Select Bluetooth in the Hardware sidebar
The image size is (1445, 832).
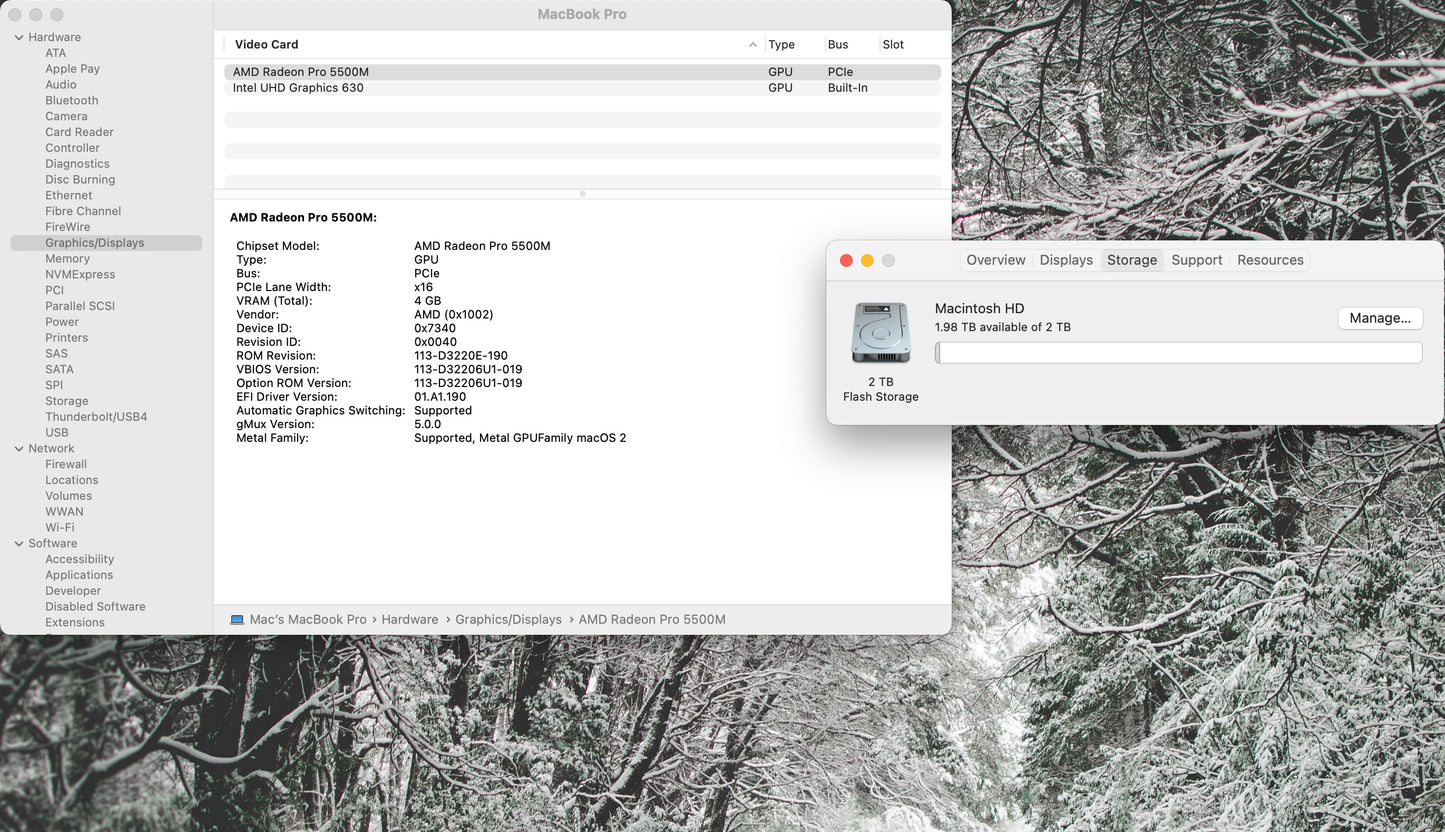pos(71,100)
